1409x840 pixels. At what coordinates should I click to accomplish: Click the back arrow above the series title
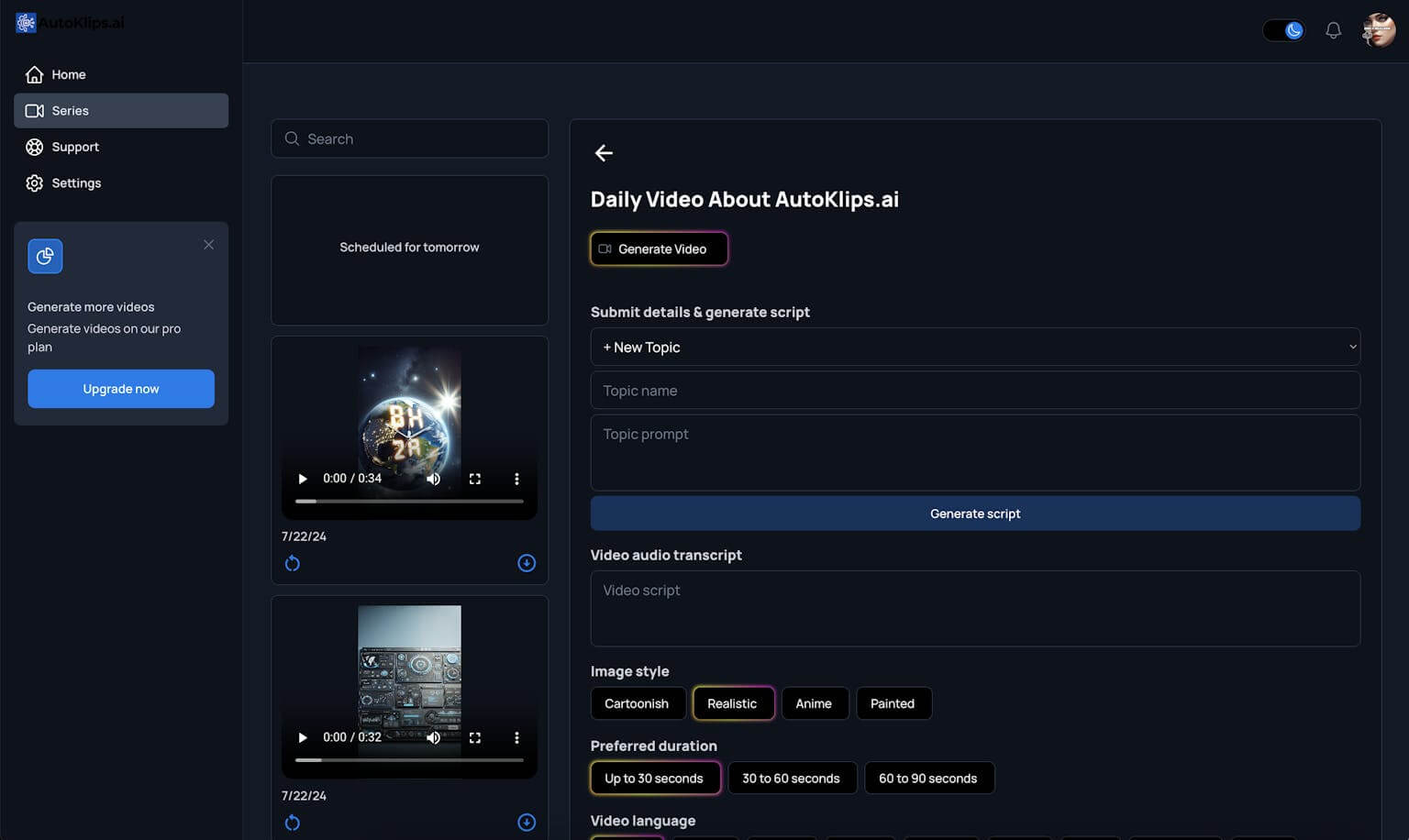tap(604, 153)
